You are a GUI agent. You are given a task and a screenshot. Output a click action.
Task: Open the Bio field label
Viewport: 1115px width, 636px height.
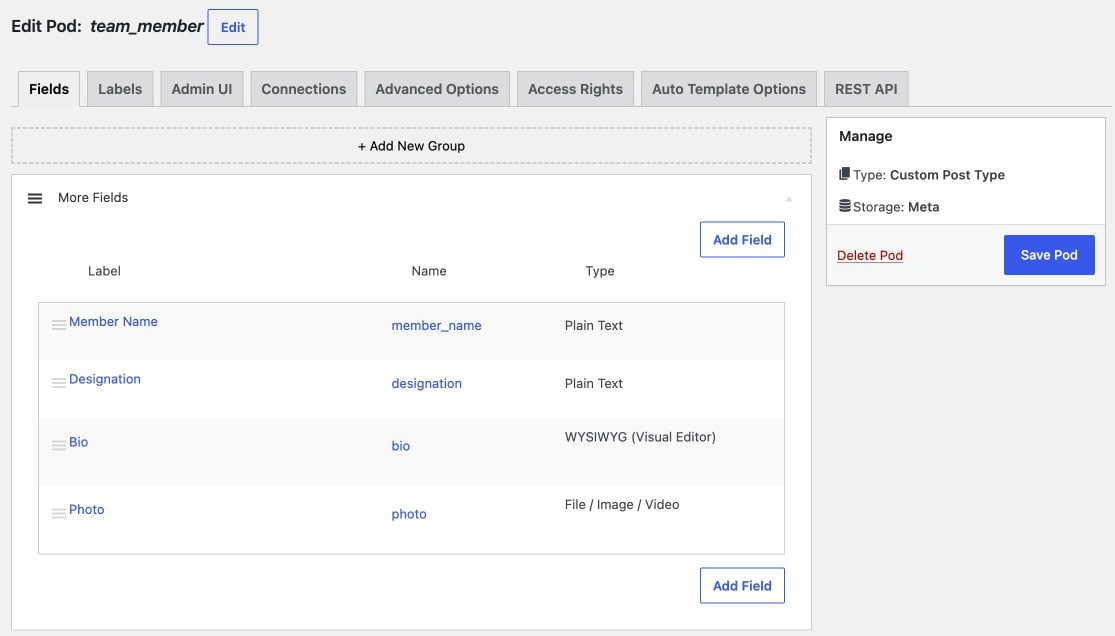point(78,442)
